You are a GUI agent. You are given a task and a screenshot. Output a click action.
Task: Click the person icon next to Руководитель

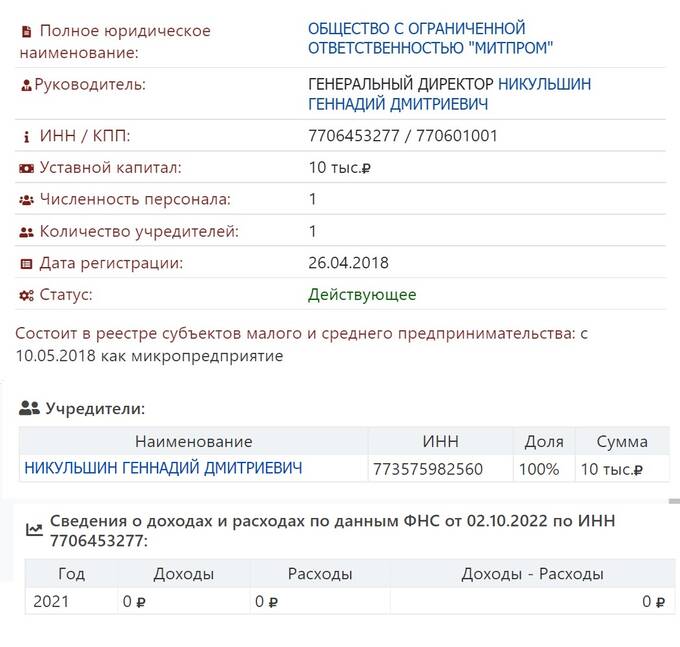(x=26, y=85)
